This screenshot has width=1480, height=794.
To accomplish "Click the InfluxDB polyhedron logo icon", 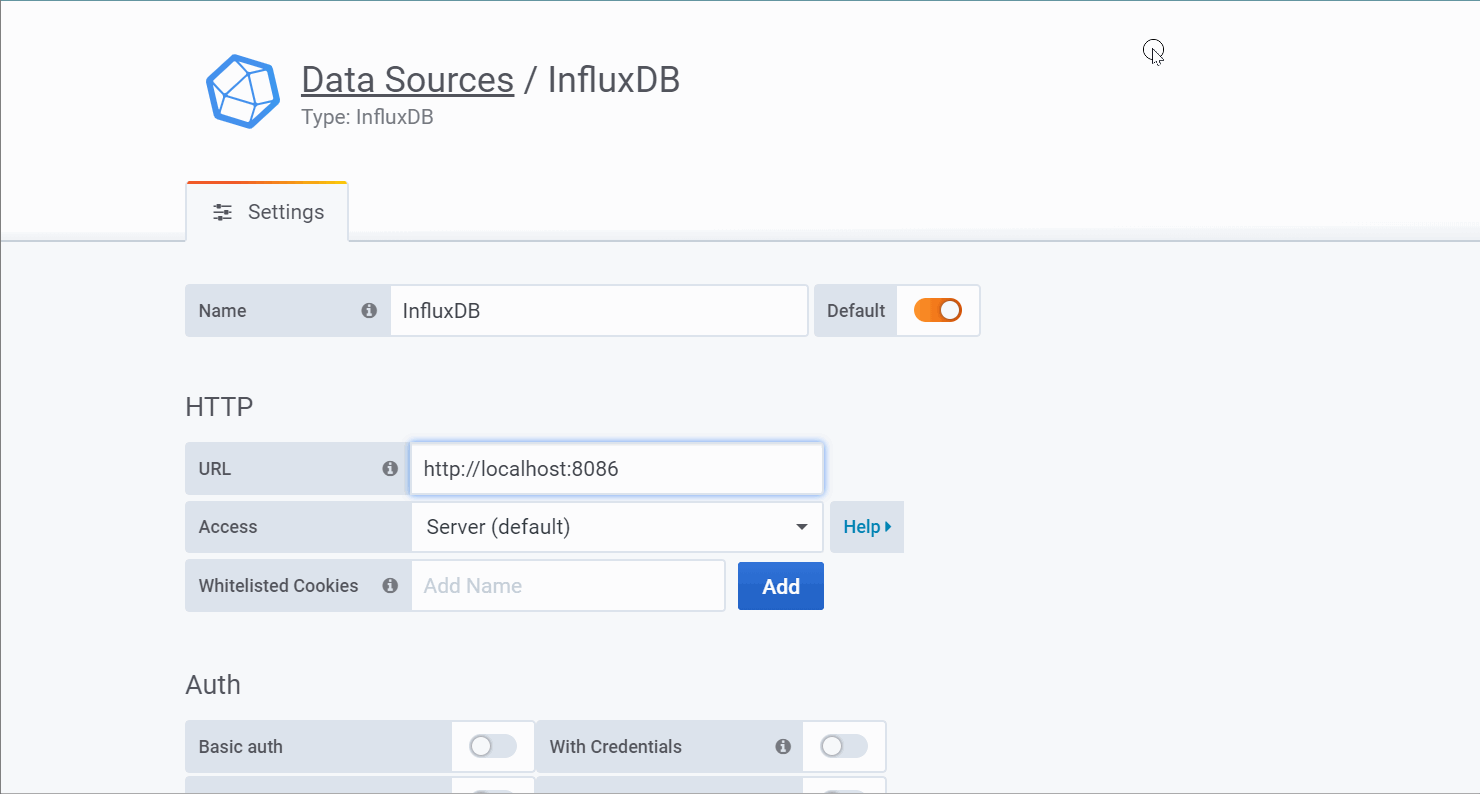I will tap(243, 92).
